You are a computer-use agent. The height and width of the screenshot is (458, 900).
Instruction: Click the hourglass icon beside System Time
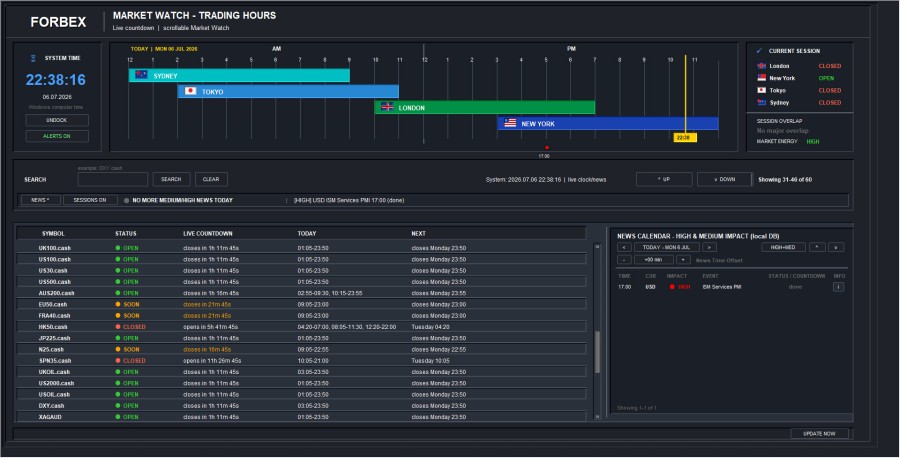point(33,58)
